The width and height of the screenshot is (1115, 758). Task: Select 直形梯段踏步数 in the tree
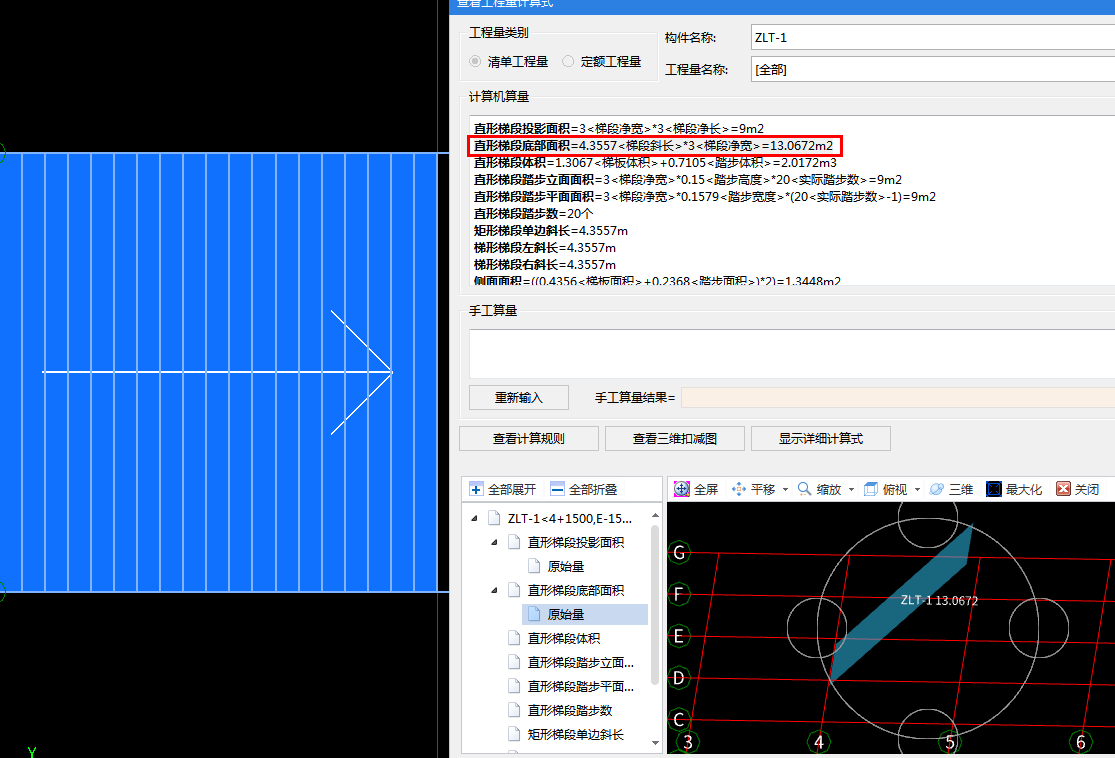(570, 710)
